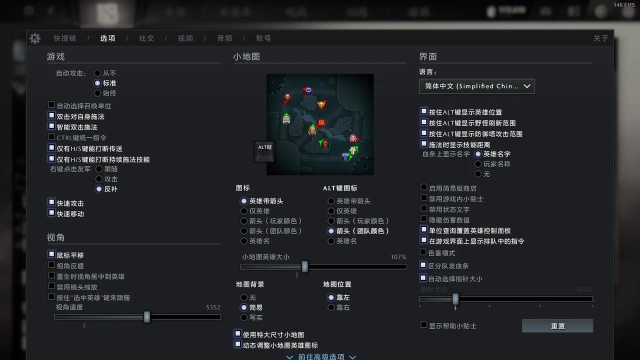The height and width of the screenshot is (360, 640).
Task: Toggle 按住ALT键显示英雄位置 checkbox
Action: click(x=424, y=111)
